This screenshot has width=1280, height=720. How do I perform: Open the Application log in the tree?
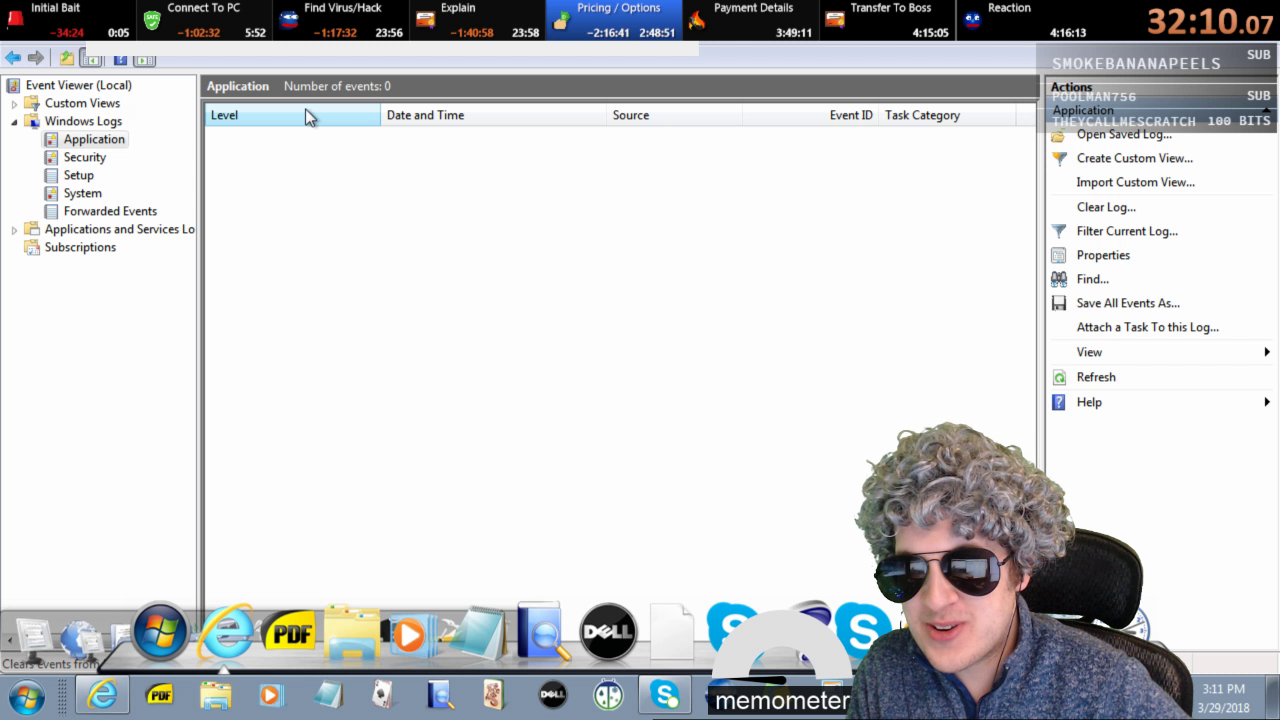click(94, 139)
